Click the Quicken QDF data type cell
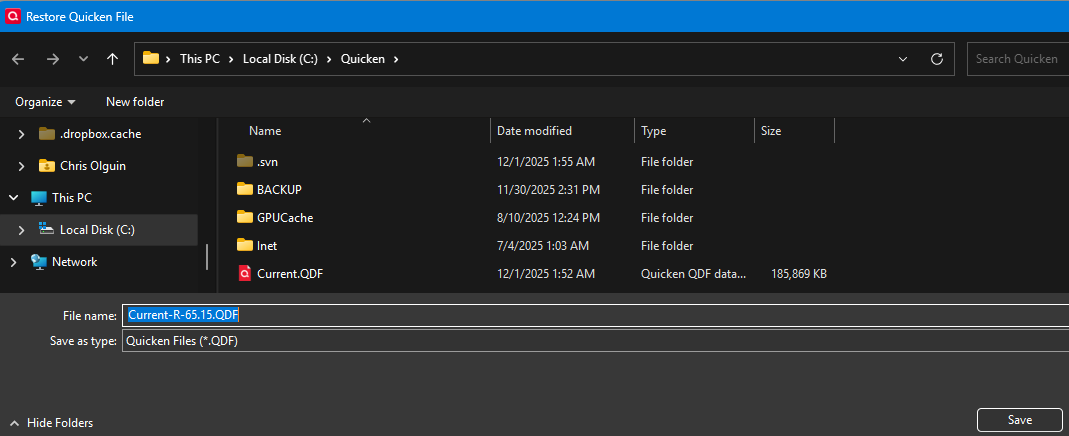The image size is (1069, 436). pyautogui.click(x=693, y=274)
